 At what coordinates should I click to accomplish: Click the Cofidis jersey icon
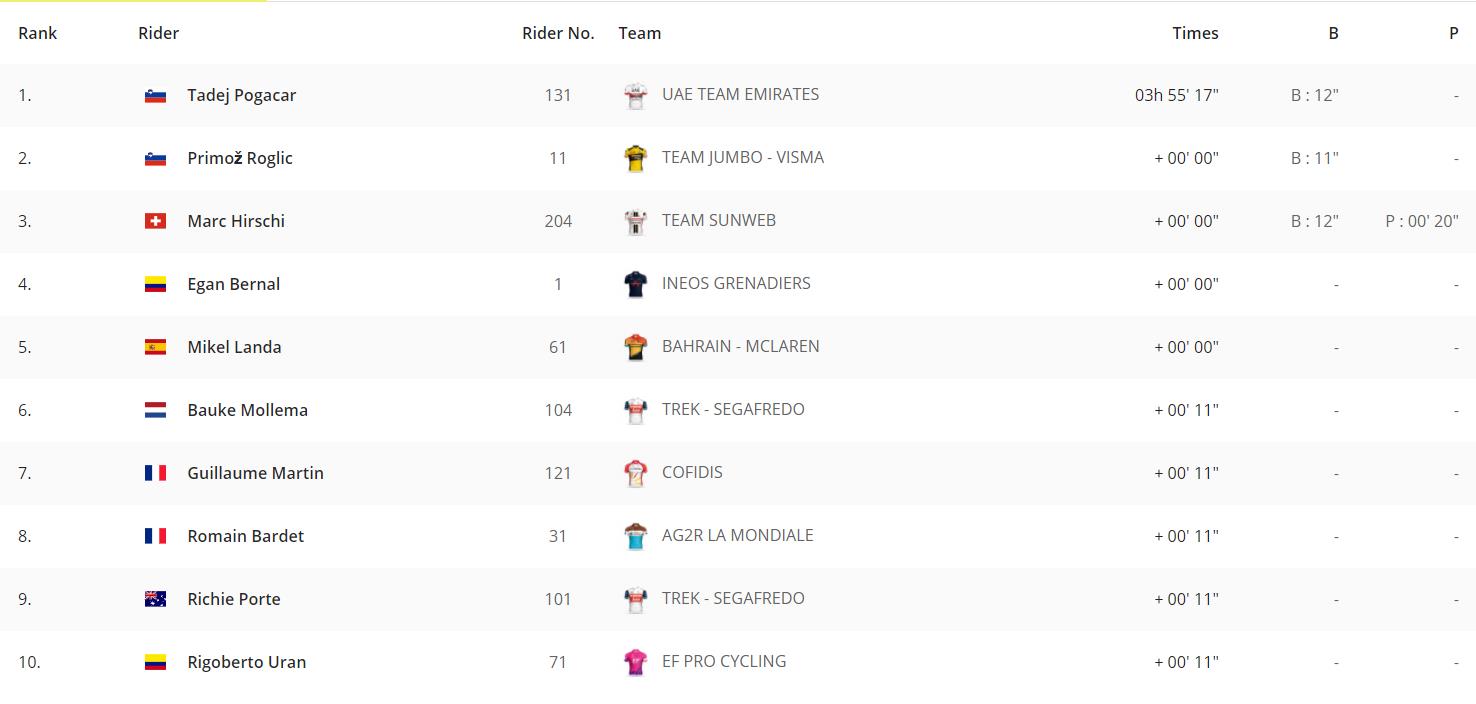coord(635,474)
